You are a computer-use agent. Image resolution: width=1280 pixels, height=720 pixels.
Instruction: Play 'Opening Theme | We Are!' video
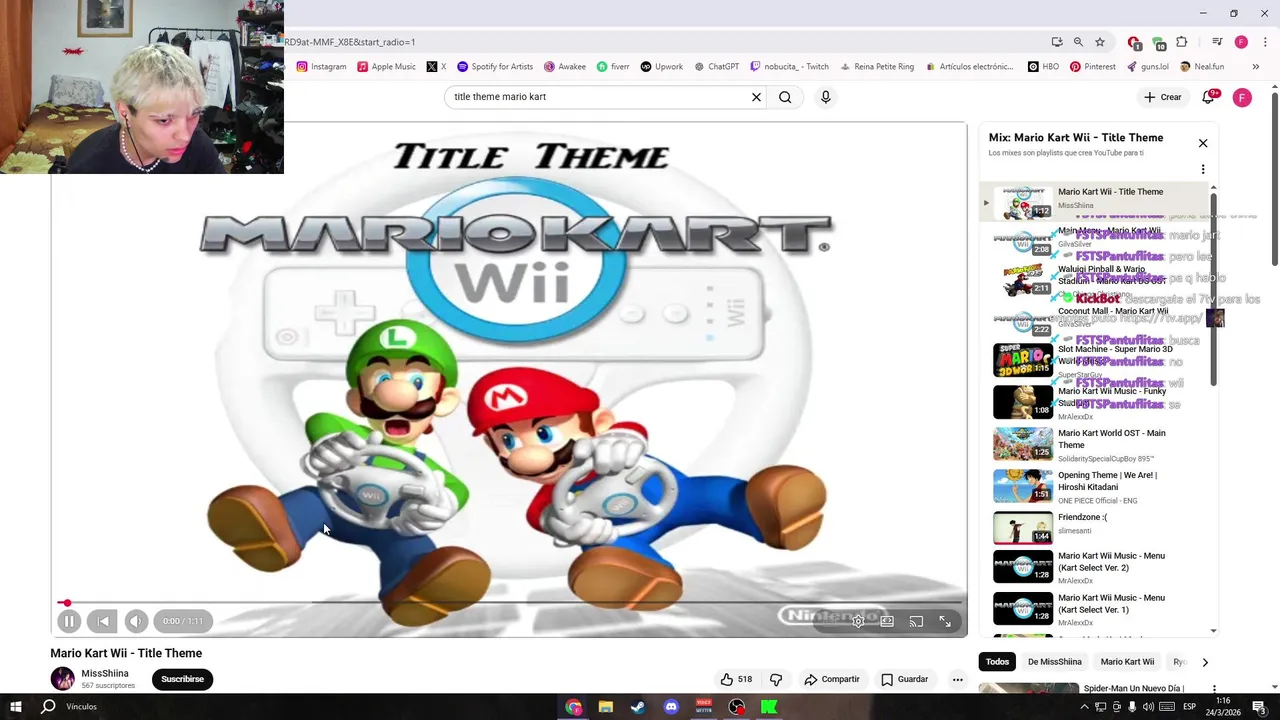pyautogui.click(x=1095, y=486)
